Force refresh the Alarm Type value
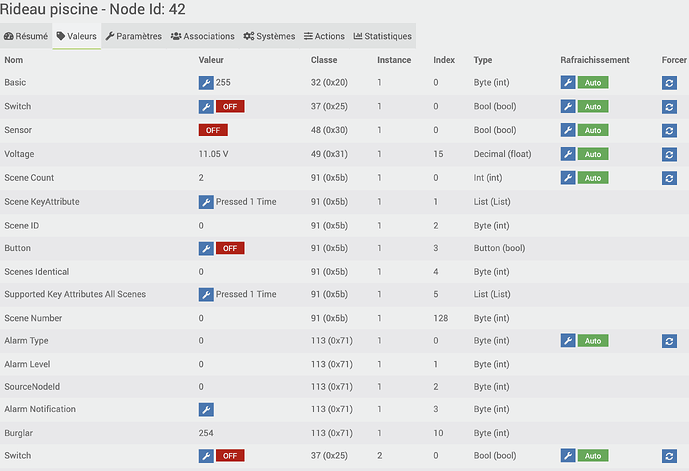The image size is (689, 471). (669, 341)
